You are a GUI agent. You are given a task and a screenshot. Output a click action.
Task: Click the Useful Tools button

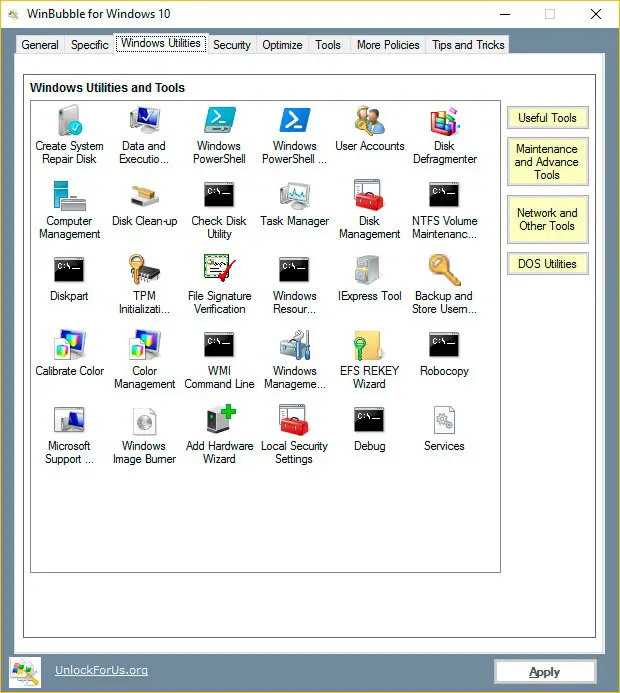click(548, 118)
